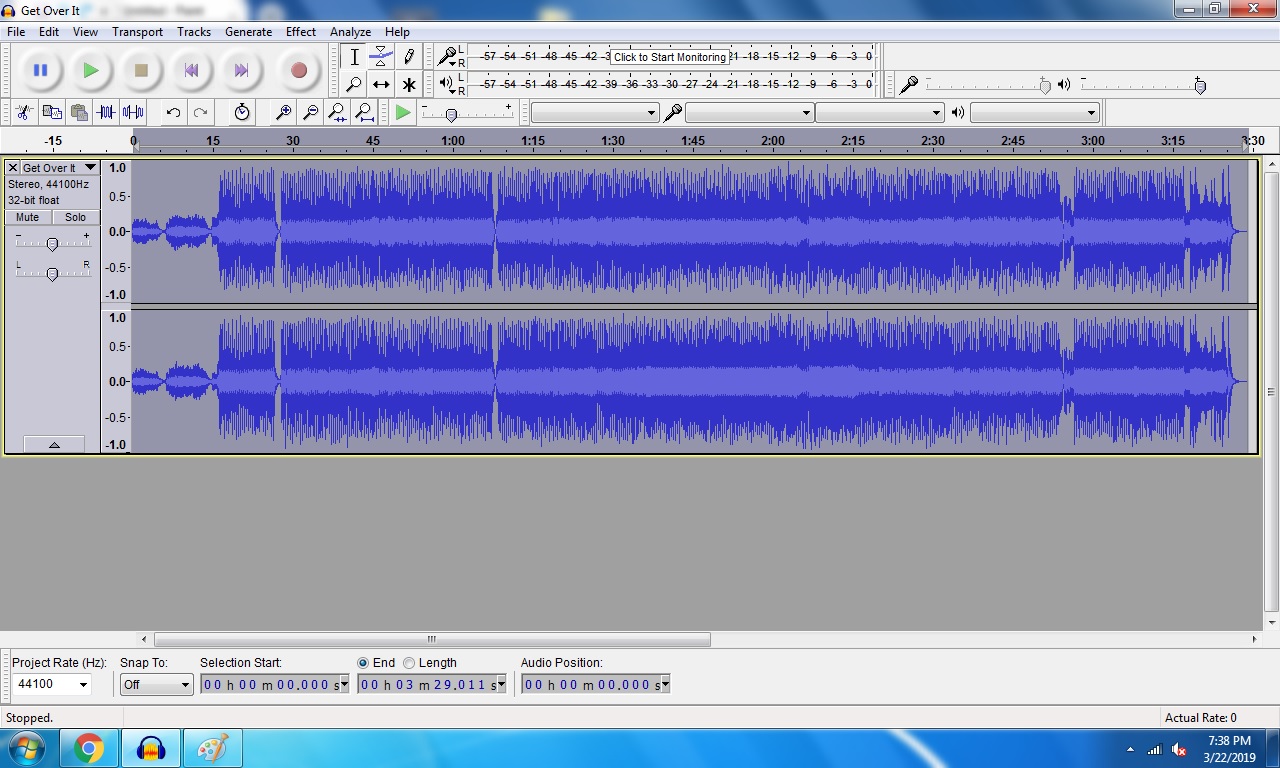The image size is (1280, 768).
Task: Click the red Record button
Action: 298,71
